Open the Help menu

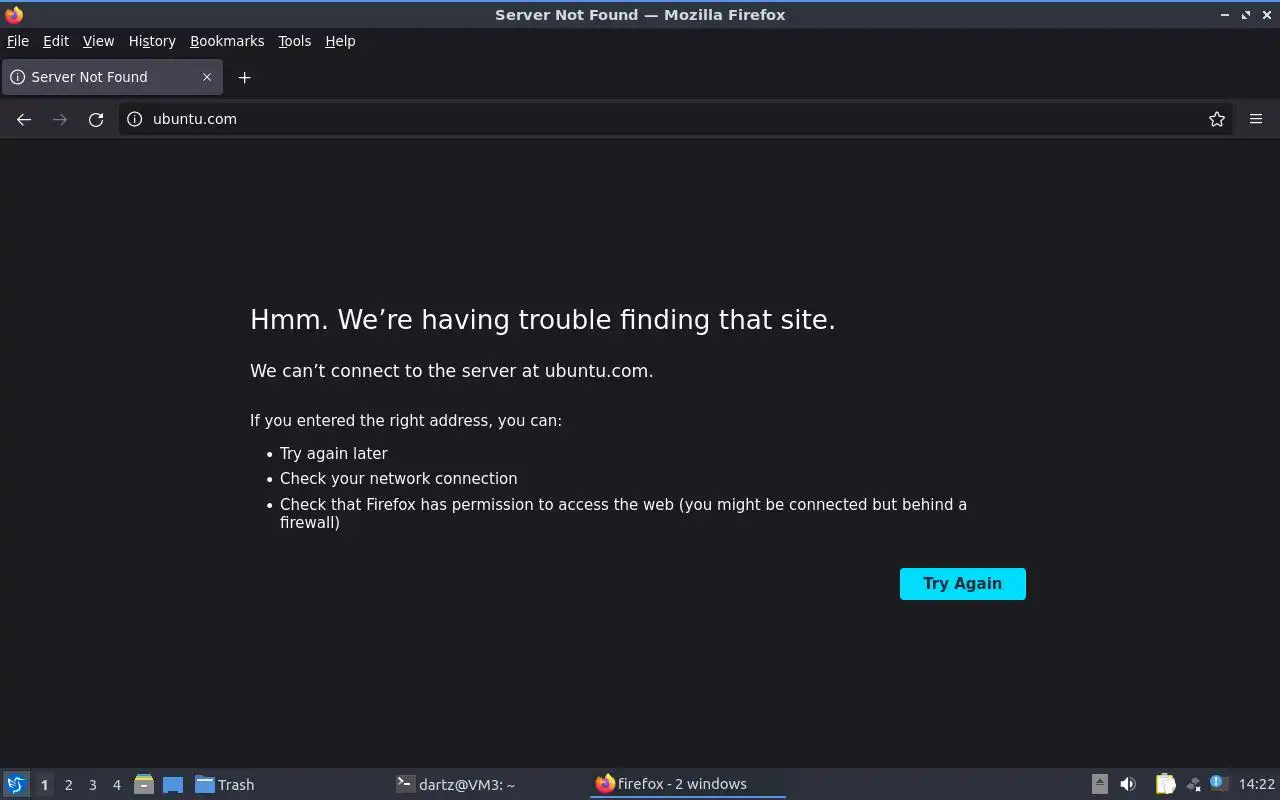tap(340, 41)
